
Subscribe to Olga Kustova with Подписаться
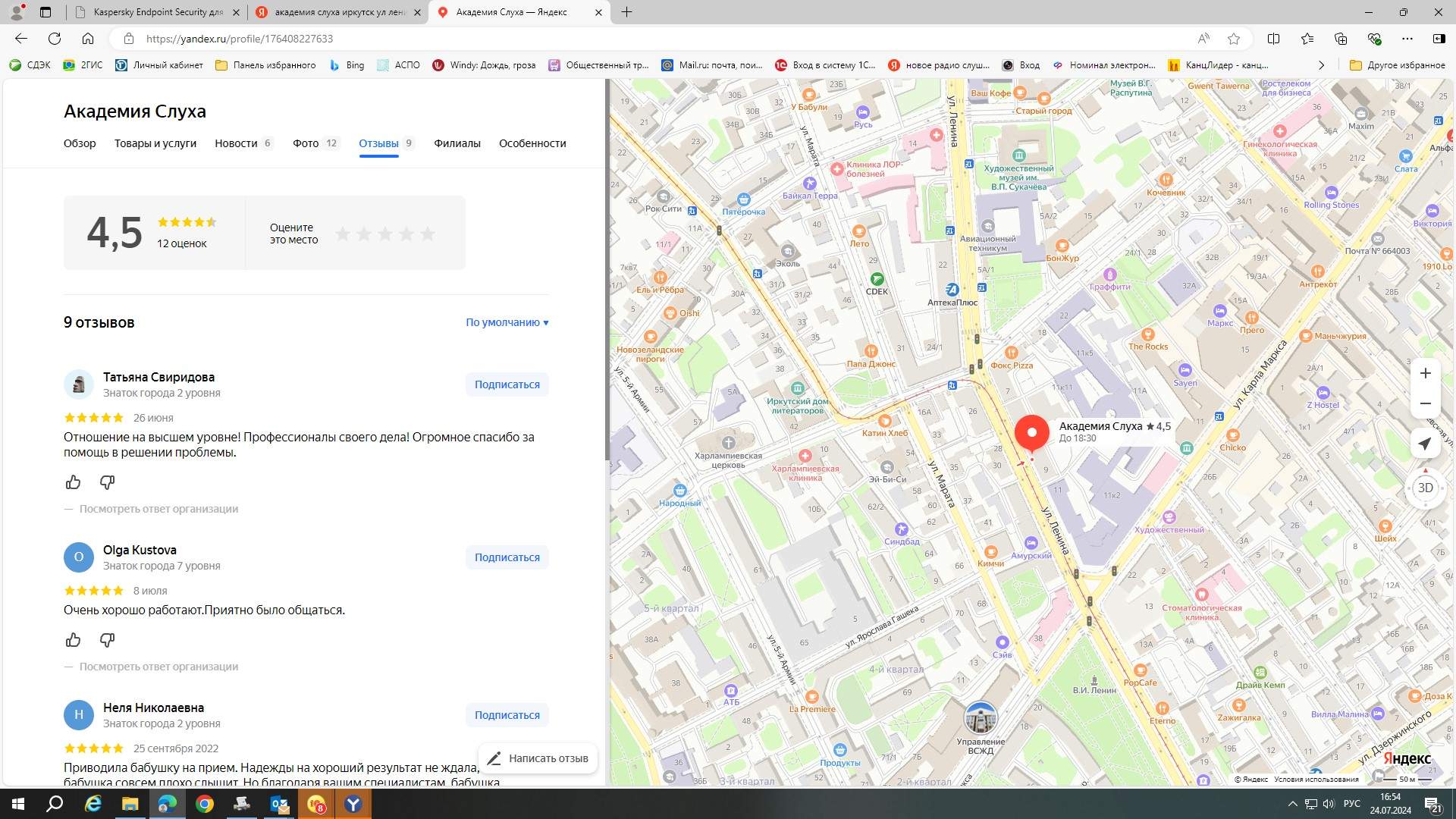[x=507, y=557]
